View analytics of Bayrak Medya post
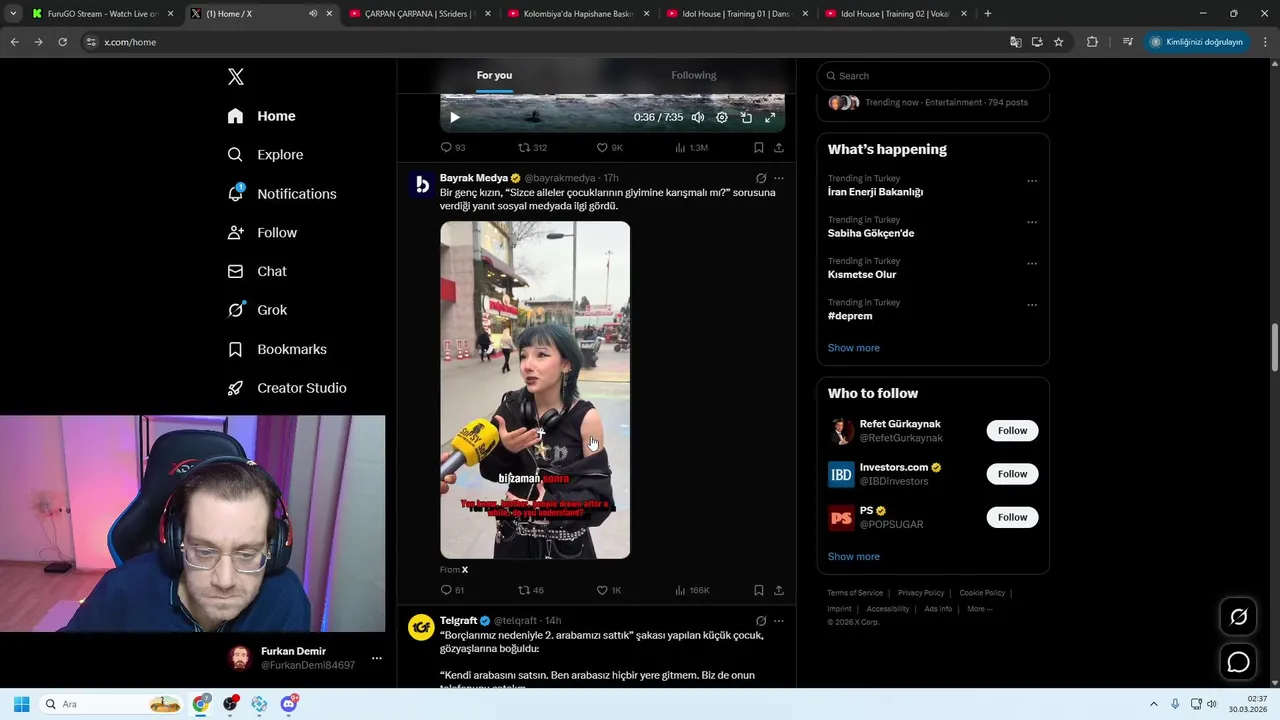Screen dimensions: 1280x720 coord(691,590)
